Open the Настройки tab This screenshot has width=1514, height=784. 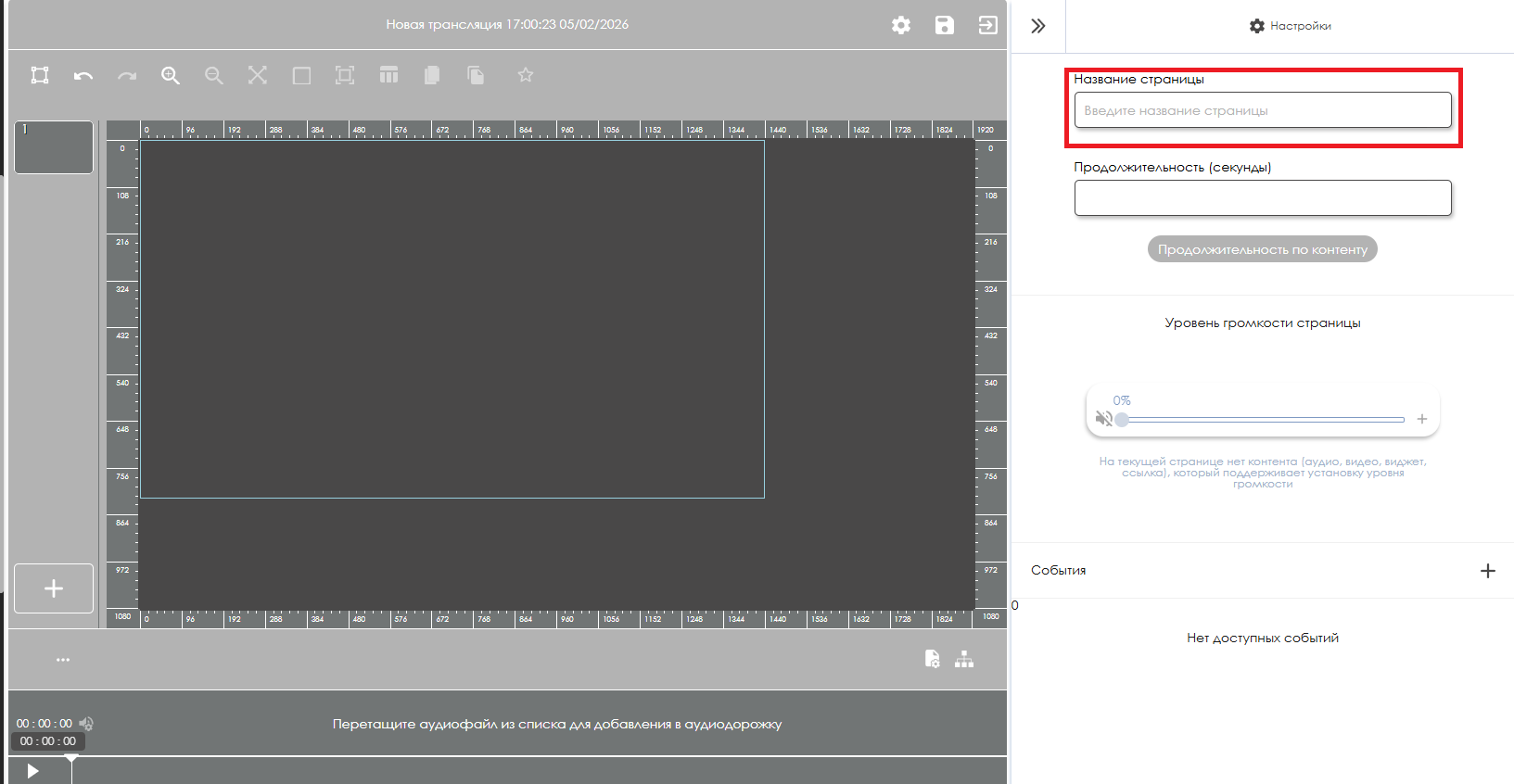[1290, 26]
